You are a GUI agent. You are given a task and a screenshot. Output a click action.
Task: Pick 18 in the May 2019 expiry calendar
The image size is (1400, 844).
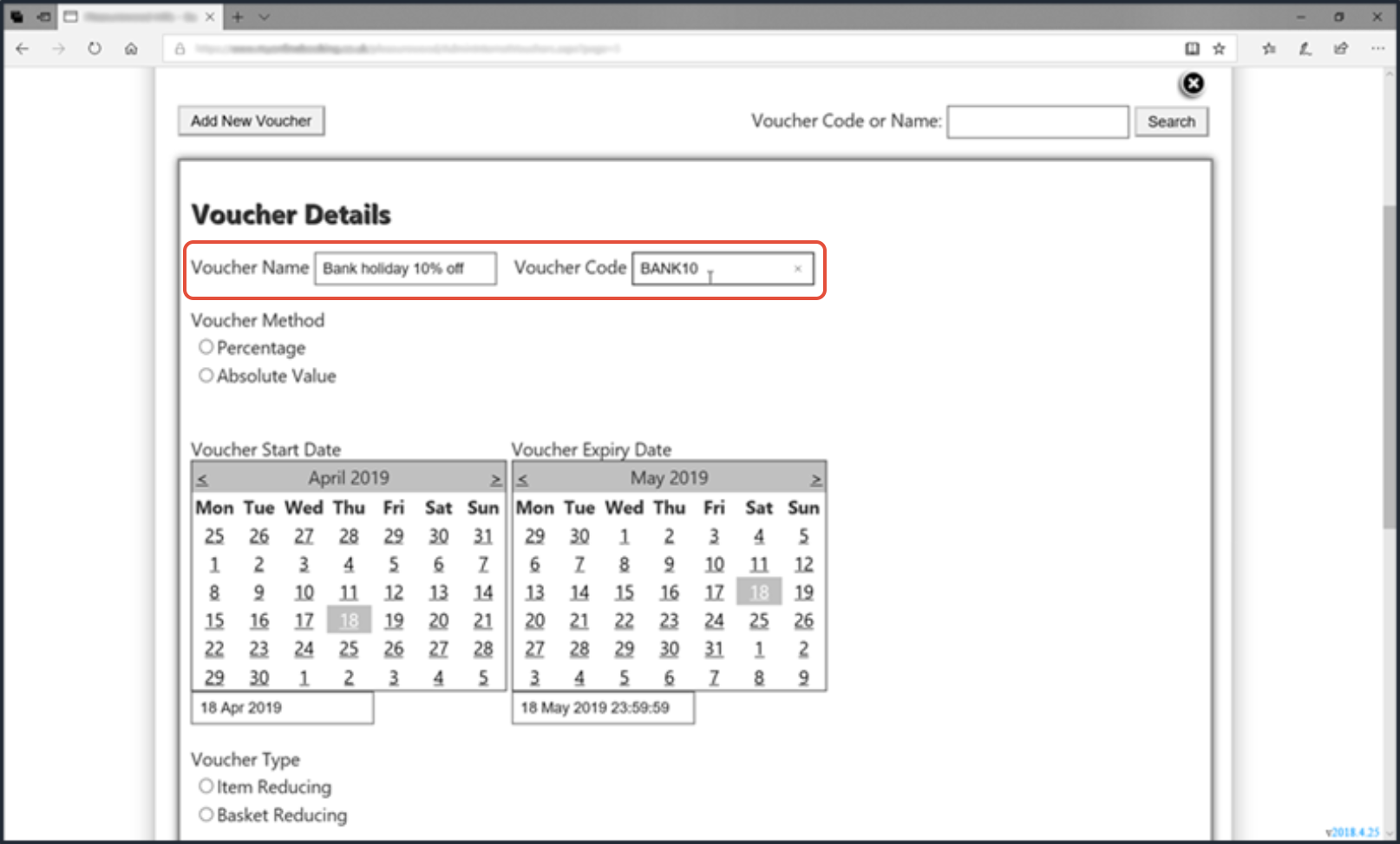(x=759, y=592)
